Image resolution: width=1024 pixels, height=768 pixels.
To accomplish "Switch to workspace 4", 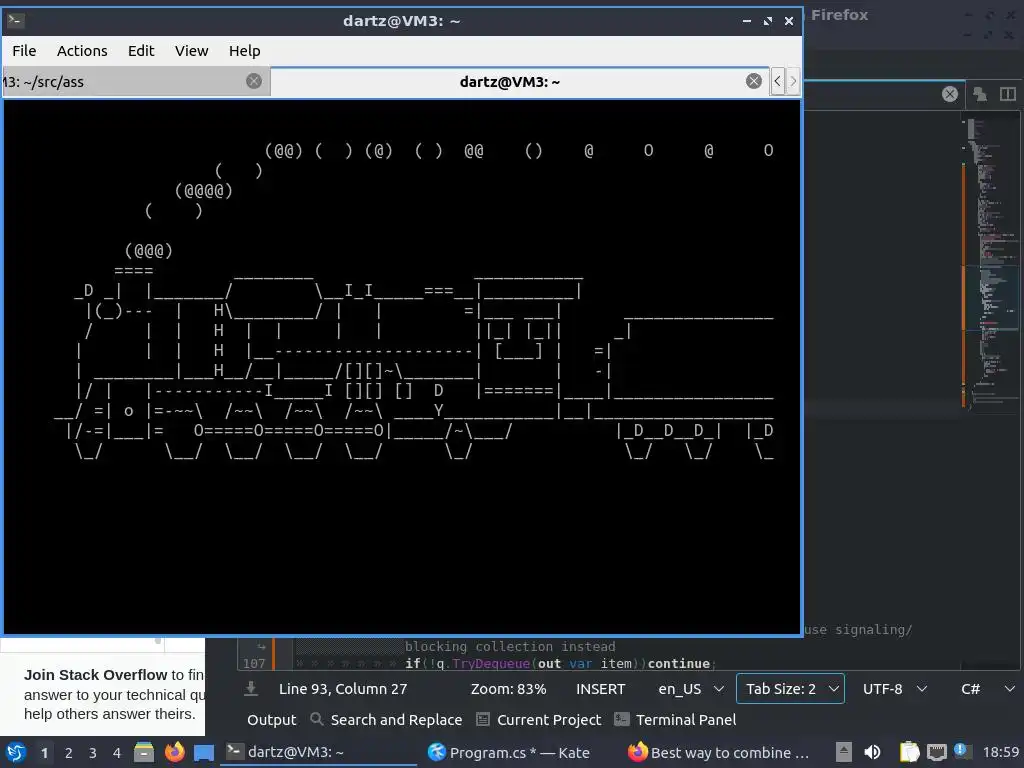I will pyautogui.click(x=117, y=753).
